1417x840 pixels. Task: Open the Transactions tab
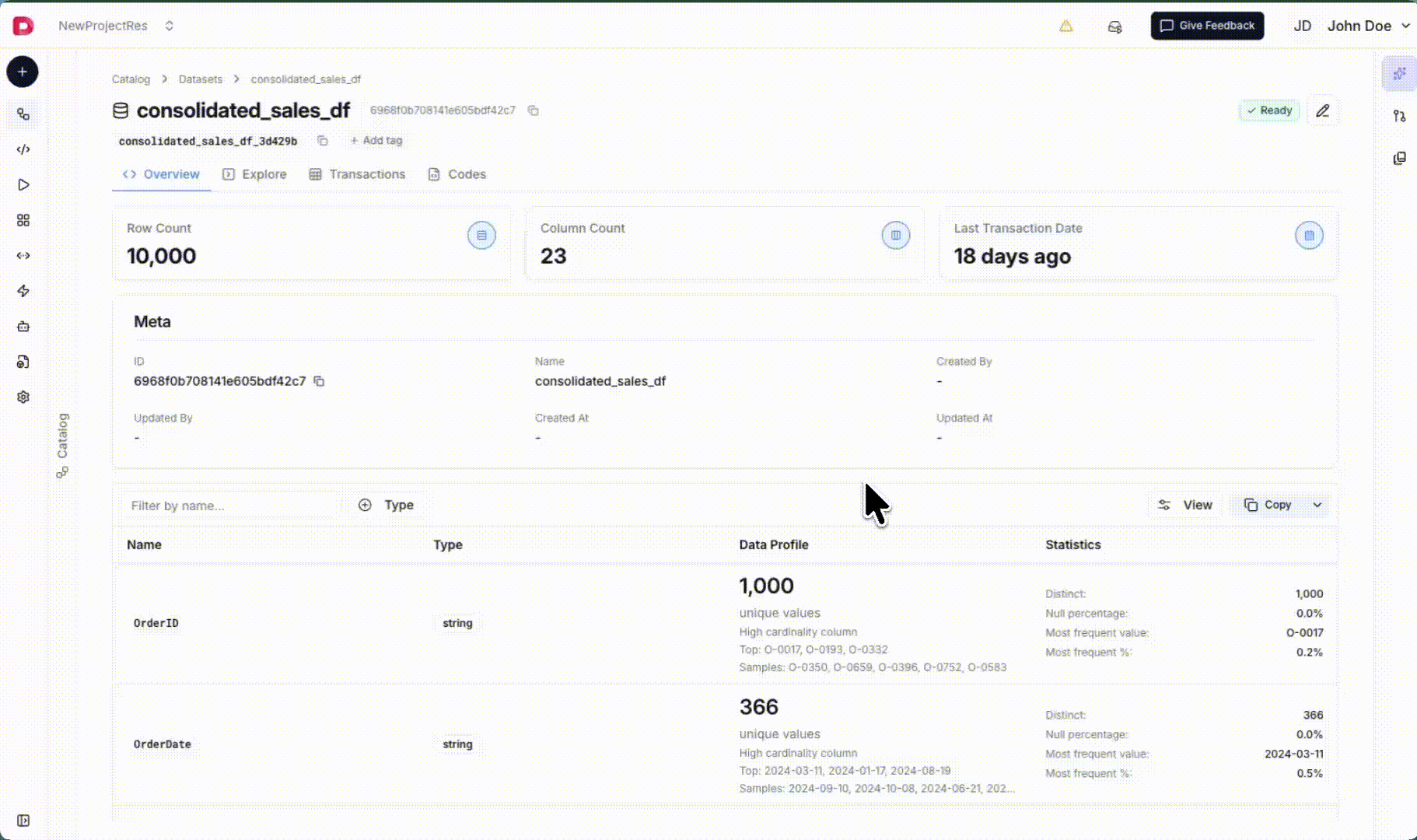(357, 174)
